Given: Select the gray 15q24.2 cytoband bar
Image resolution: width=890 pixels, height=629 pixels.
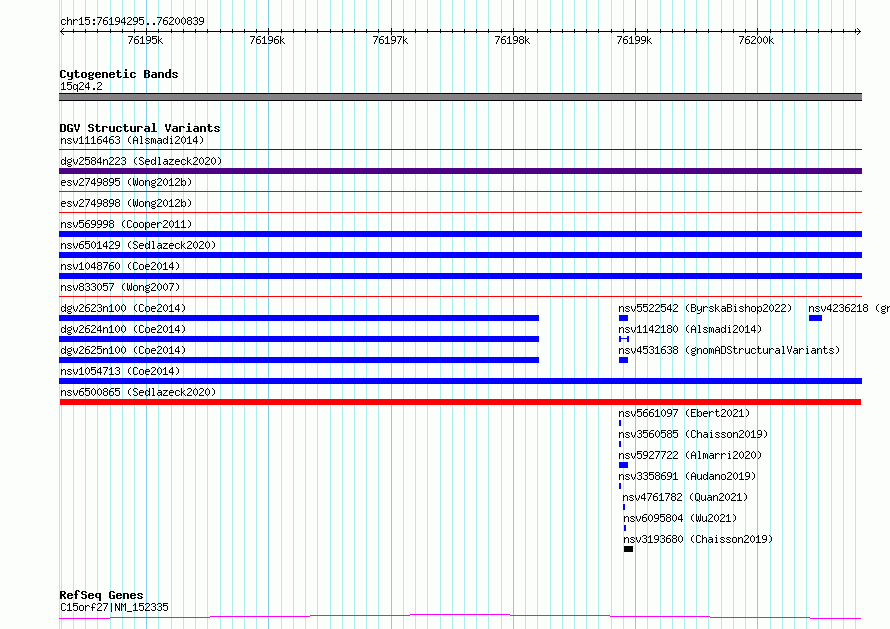Looking at the screenshot, I should click(x=460, y=97).
